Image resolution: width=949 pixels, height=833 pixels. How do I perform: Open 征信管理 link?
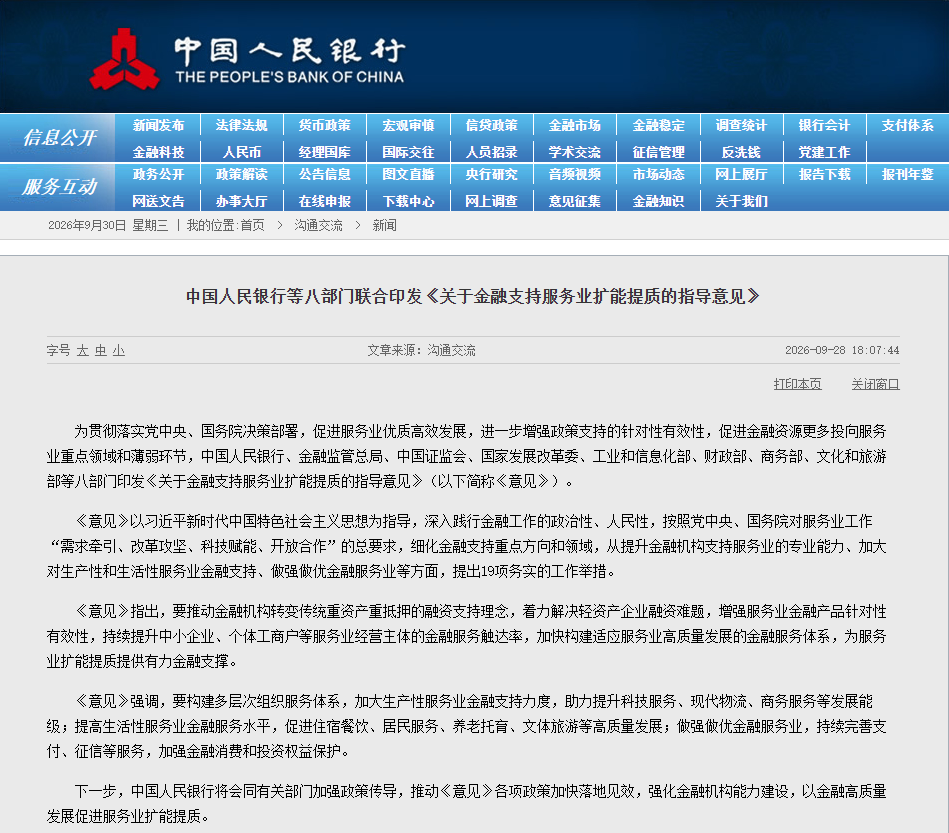tap(658, 152)
